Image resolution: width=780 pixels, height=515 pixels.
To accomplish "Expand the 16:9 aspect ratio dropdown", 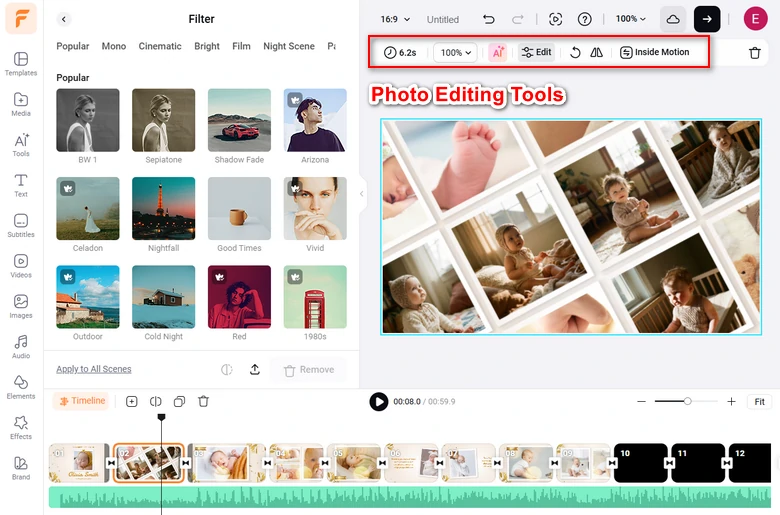I will pyautogui.click(x=395, y=19).
